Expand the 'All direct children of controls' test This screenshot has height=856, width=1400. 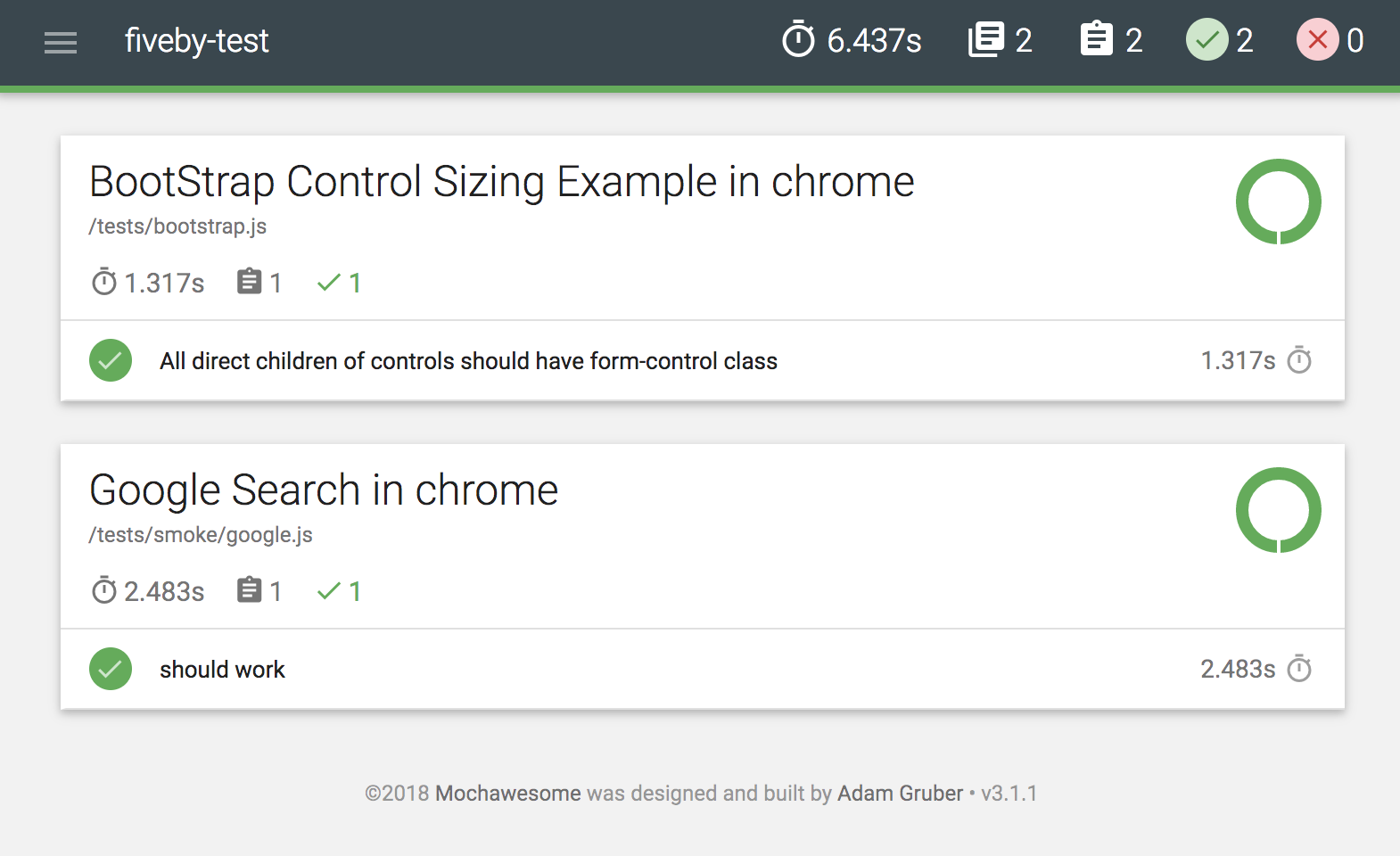click(703, 360)
